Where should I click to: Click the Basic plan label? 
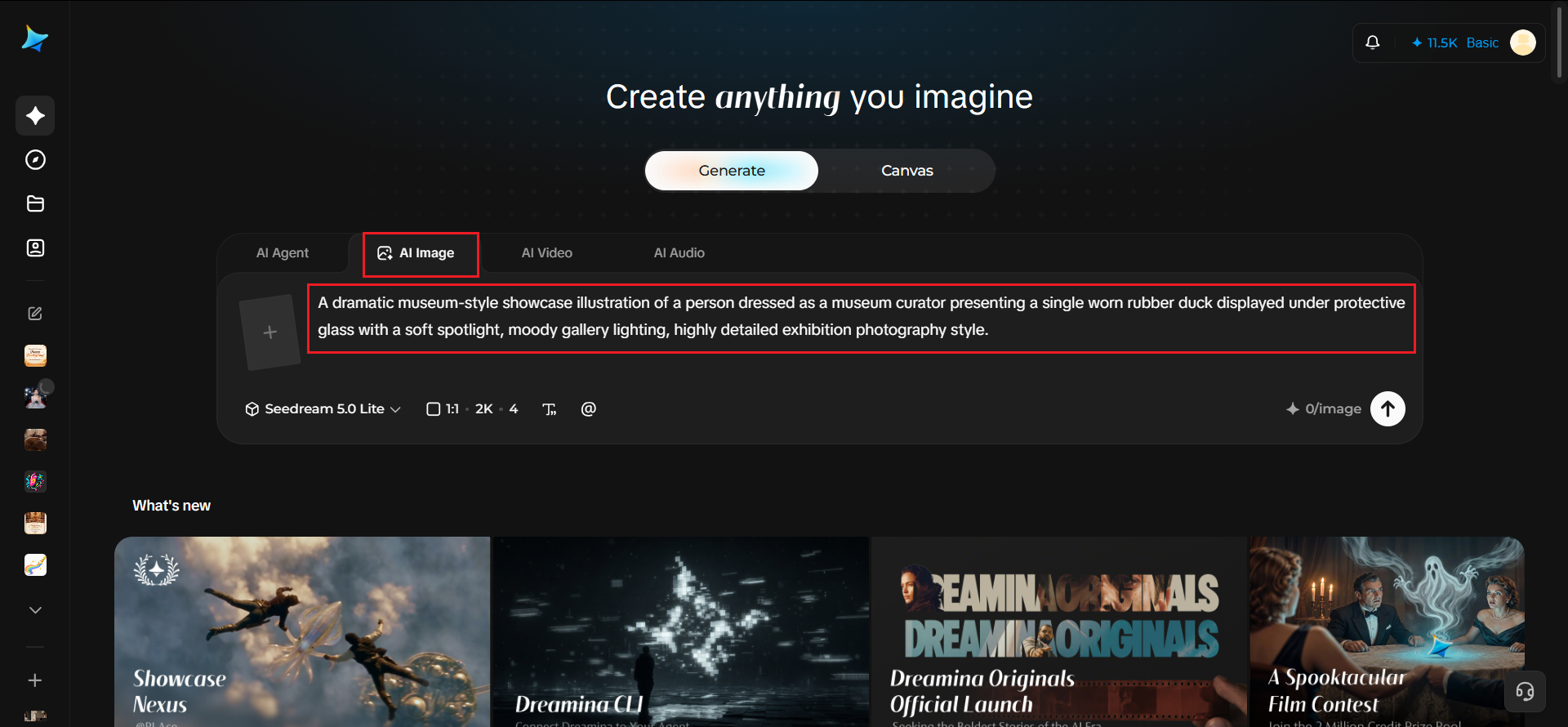pos(1482,42)
